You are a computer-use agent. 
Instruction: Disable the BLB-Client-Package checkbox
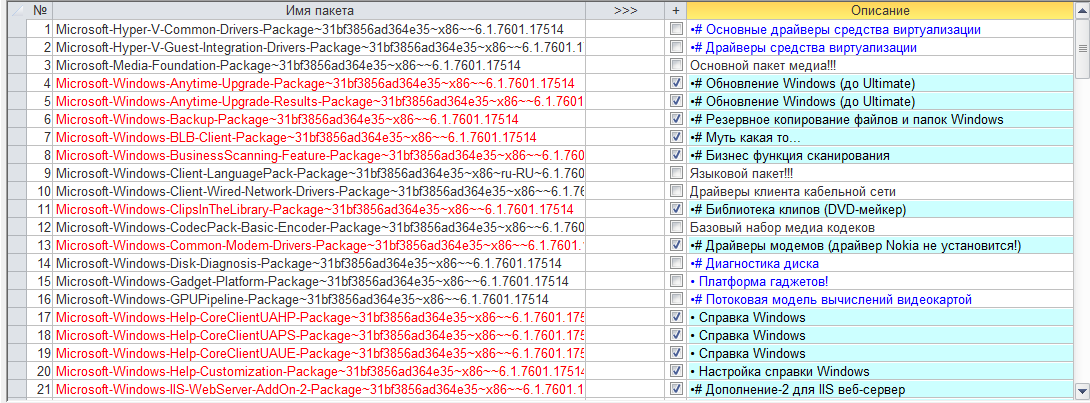point(676,138)
